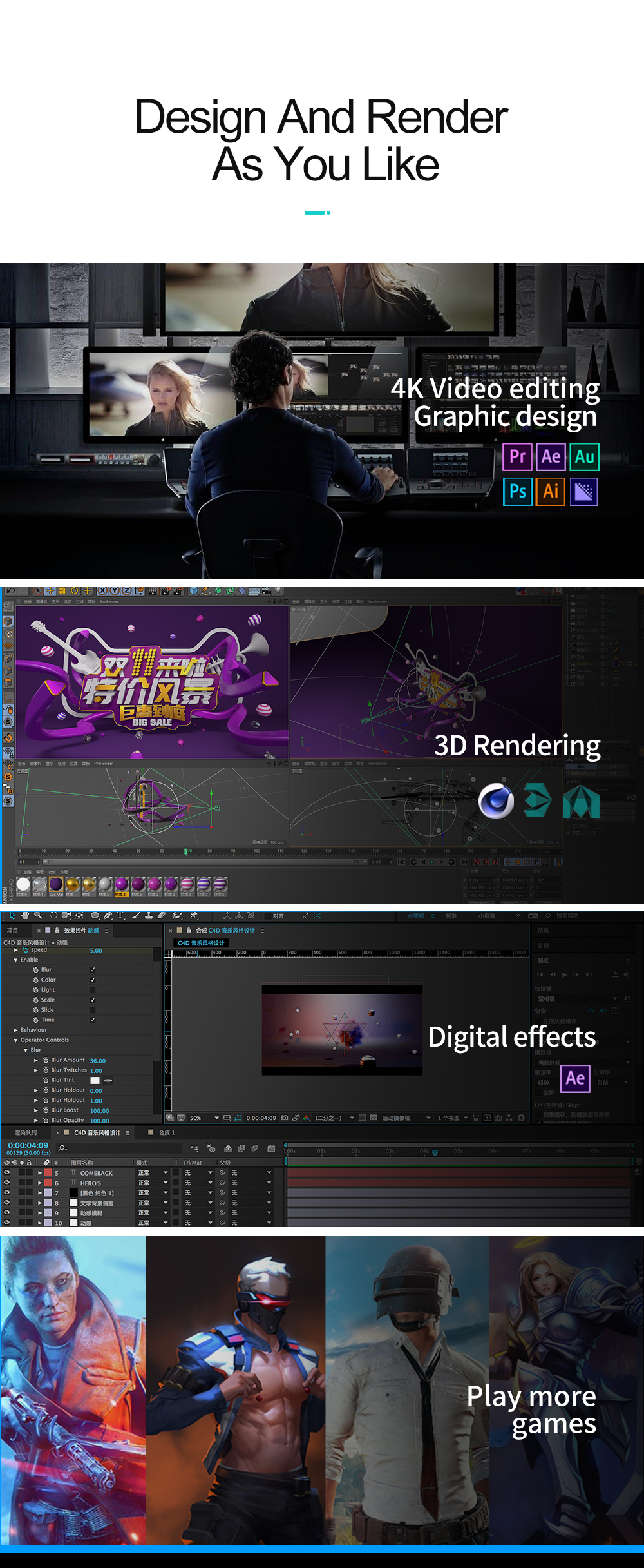Click the Blur Amount value 36.00
Screen dimensions: 644x1568
pos(98,1061)
